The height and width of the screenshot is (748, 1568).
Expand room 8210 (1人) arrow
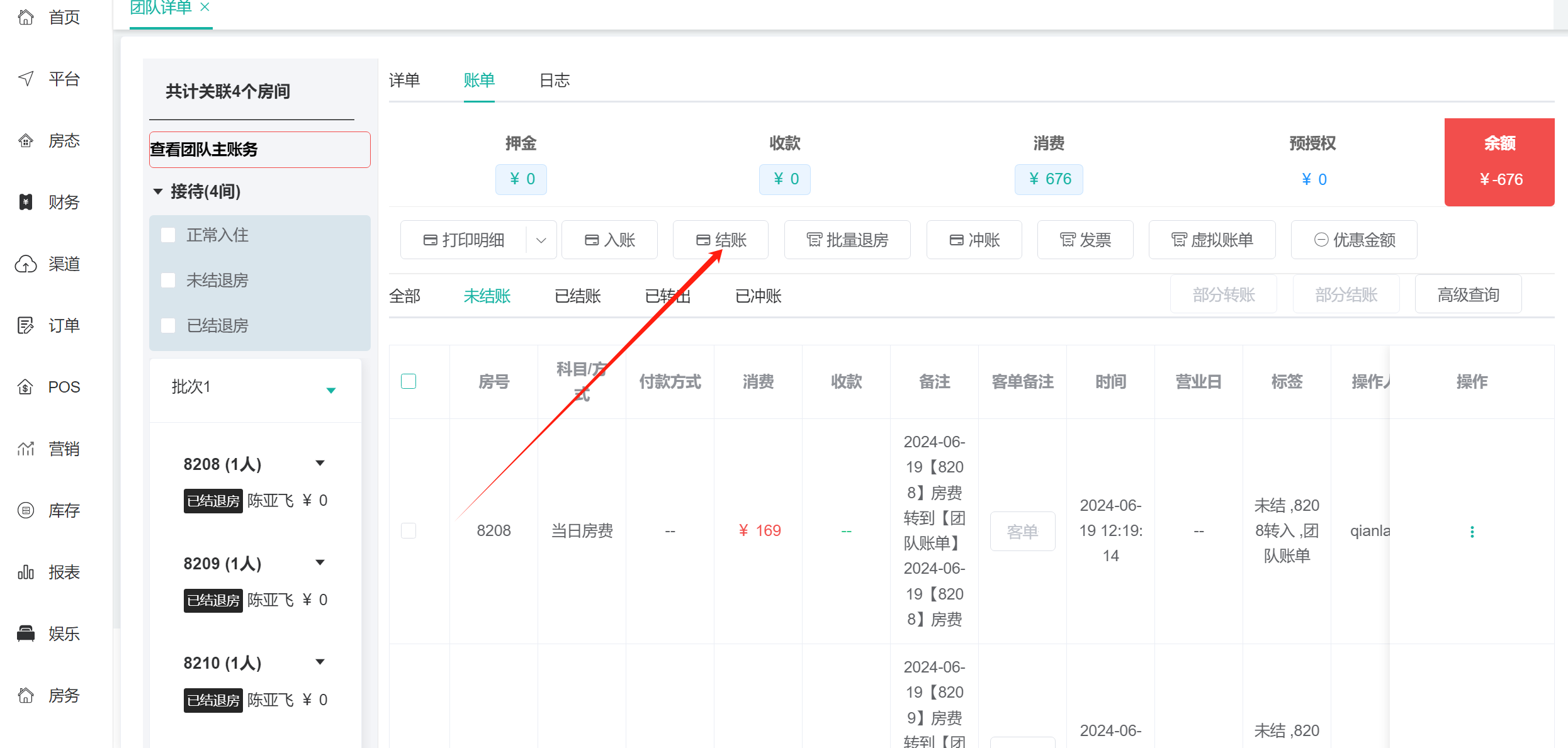320,662
